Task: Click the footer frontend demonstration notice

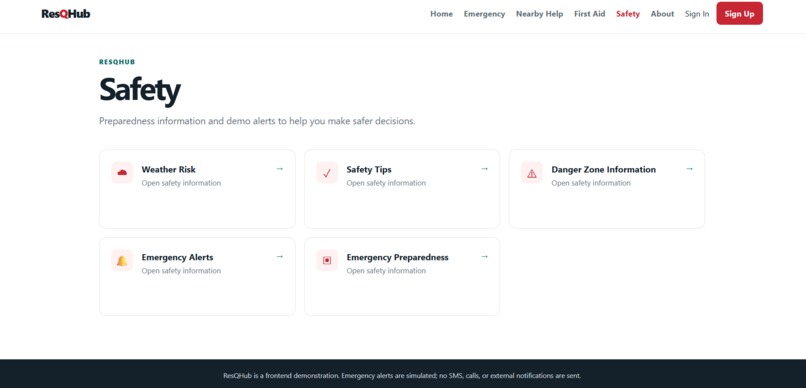Action: pos(402,376)
